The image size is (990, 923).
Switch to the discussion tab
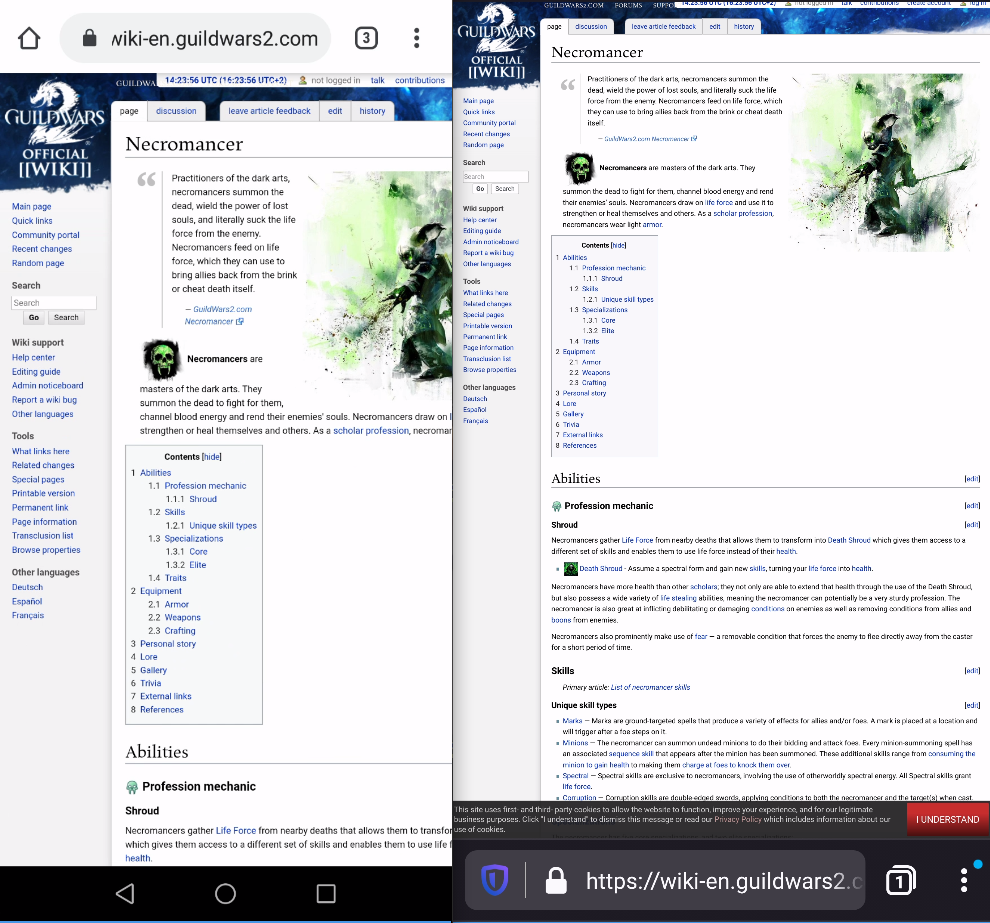(176, 111)
